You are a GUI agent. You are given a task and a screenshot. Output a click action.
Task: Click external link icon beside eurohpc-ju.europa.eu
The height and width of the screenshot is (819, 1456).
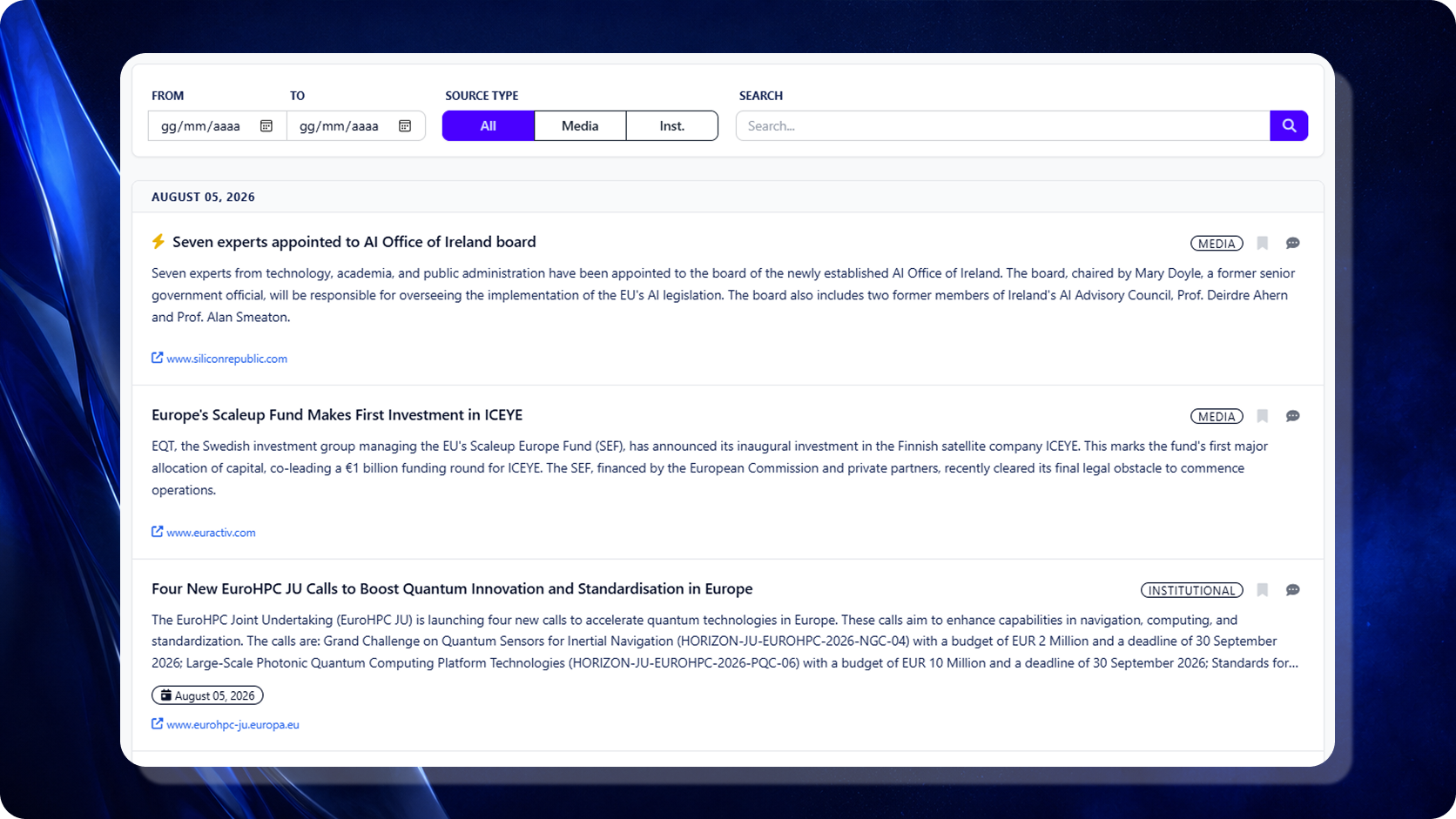click(x=158, y=723)
